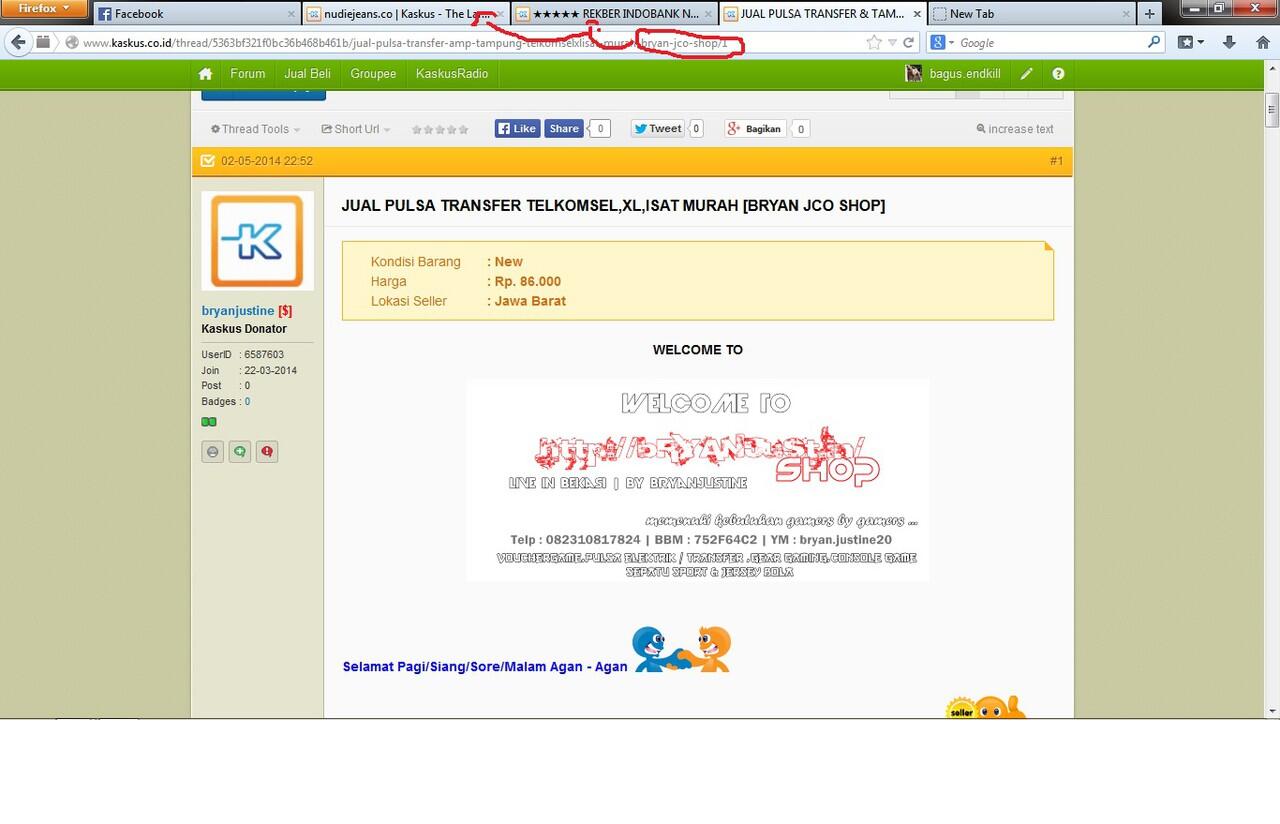Open the bookmarks menu toolbar icon

pyautogui.click(x=1185, y=43)
